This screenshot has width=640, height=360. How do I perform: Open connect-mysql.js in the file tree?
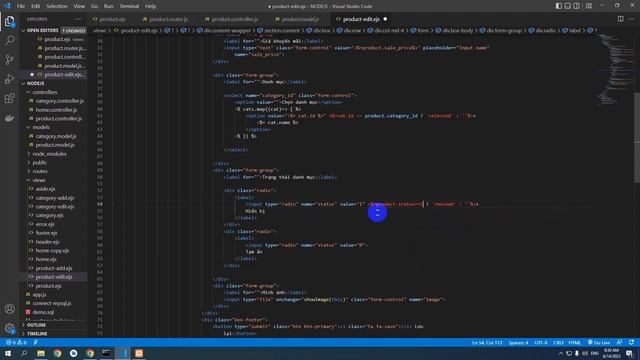[52, 303]
